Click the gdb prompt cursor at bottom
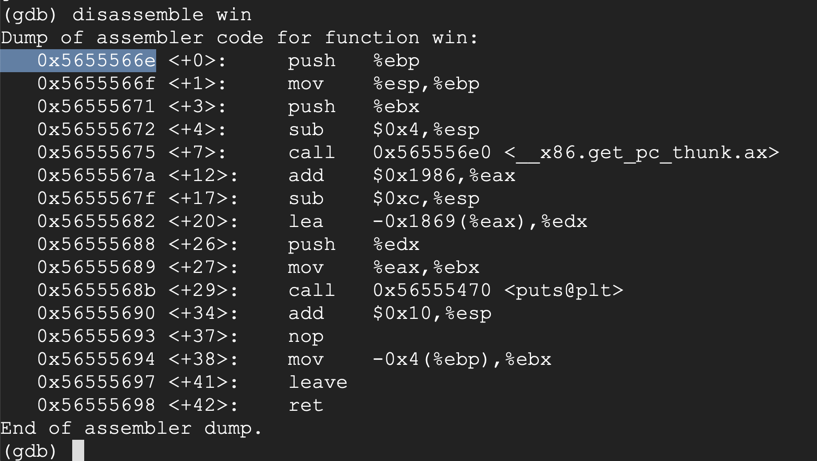Image resolution: width=817 pixels, height=461 pixels. 78,451
